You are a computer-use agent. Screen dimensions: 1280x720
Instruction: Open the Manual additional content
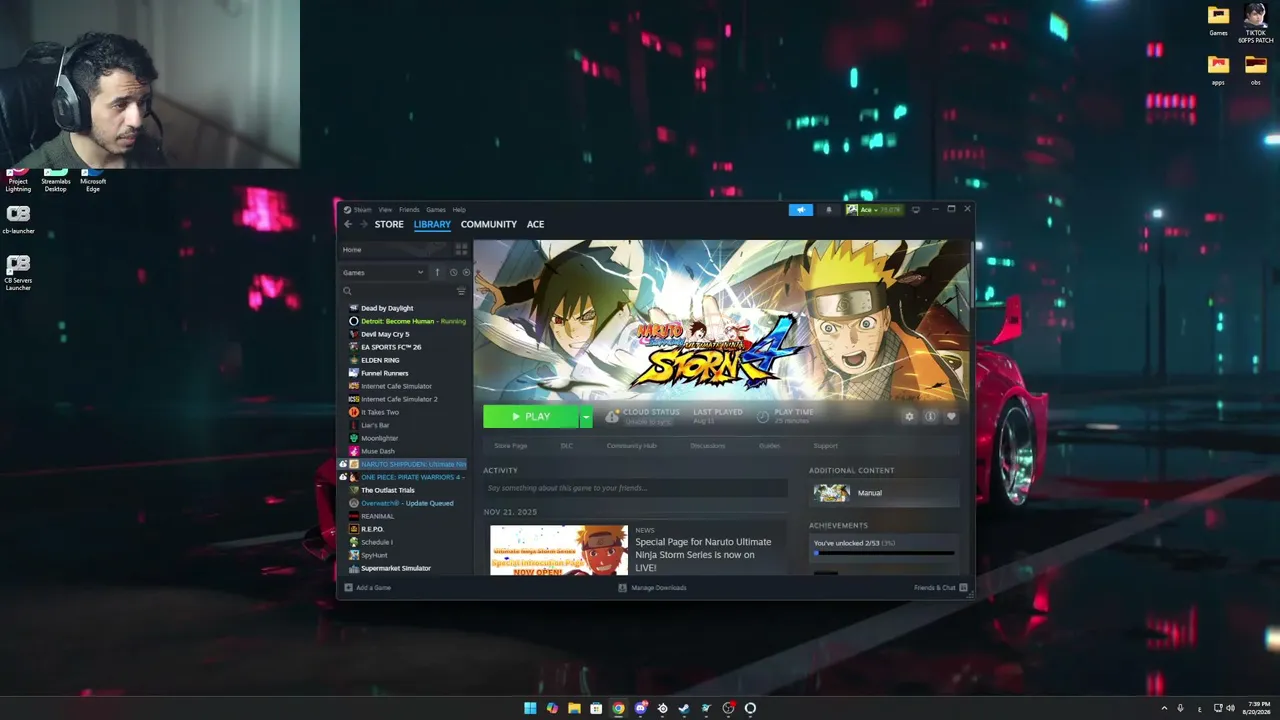tap(884, 493)
